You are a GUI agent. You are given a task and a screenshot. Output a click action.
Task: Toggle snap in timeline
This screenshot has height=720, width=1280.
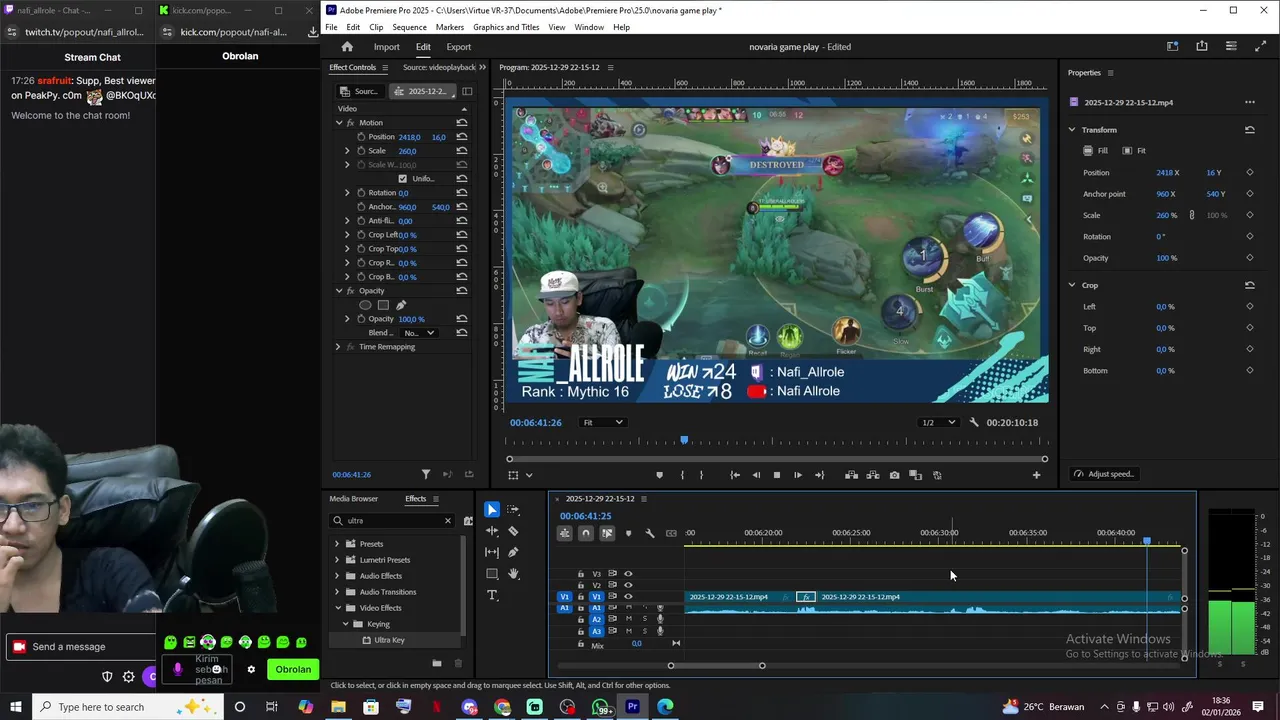click(586, 533)
